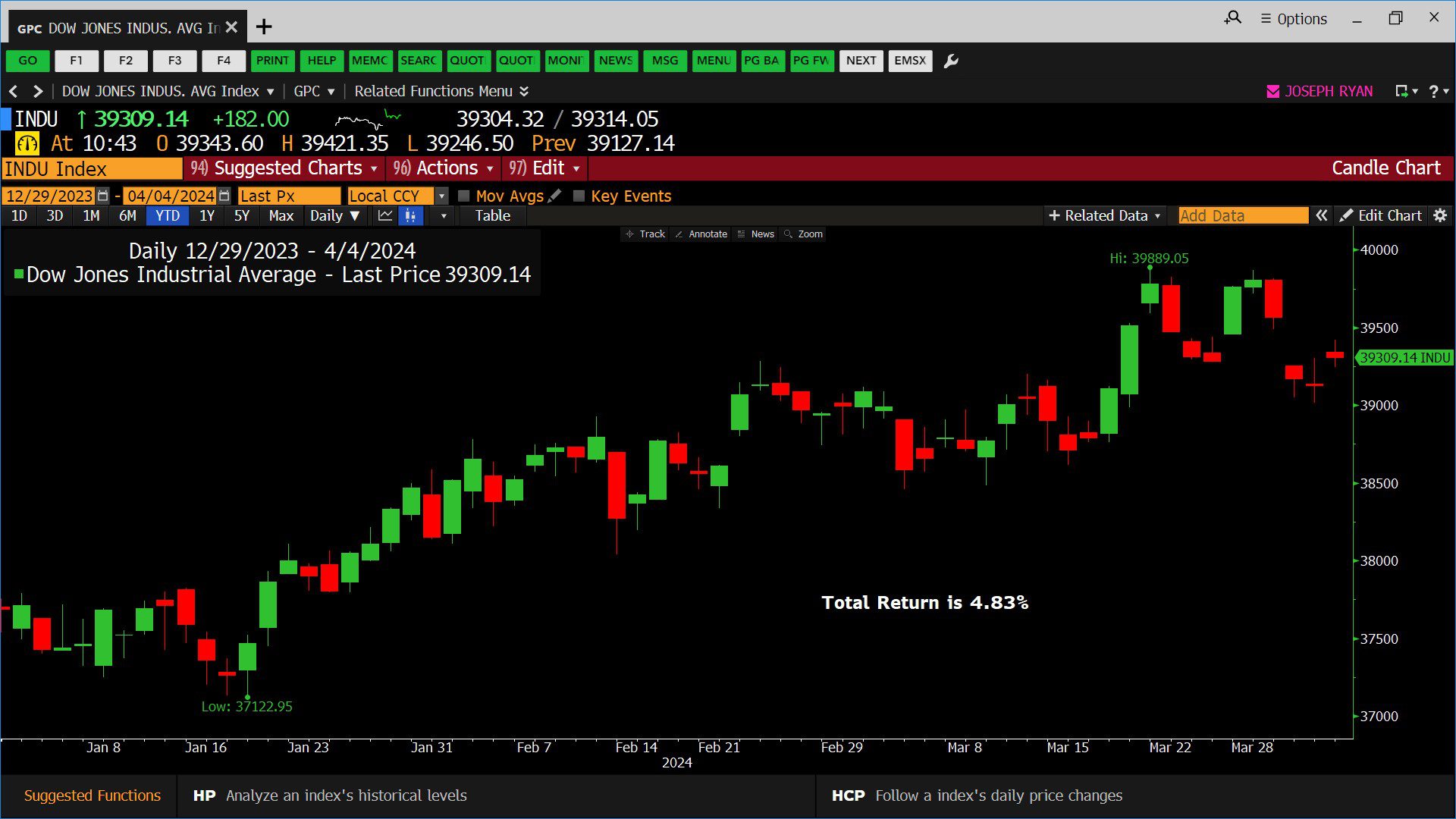Image resolution: width=1456 pixels, height=819 pixels.
Task: Click the yellow gauge icon beside At 10:43
Action: click(27, 143)
